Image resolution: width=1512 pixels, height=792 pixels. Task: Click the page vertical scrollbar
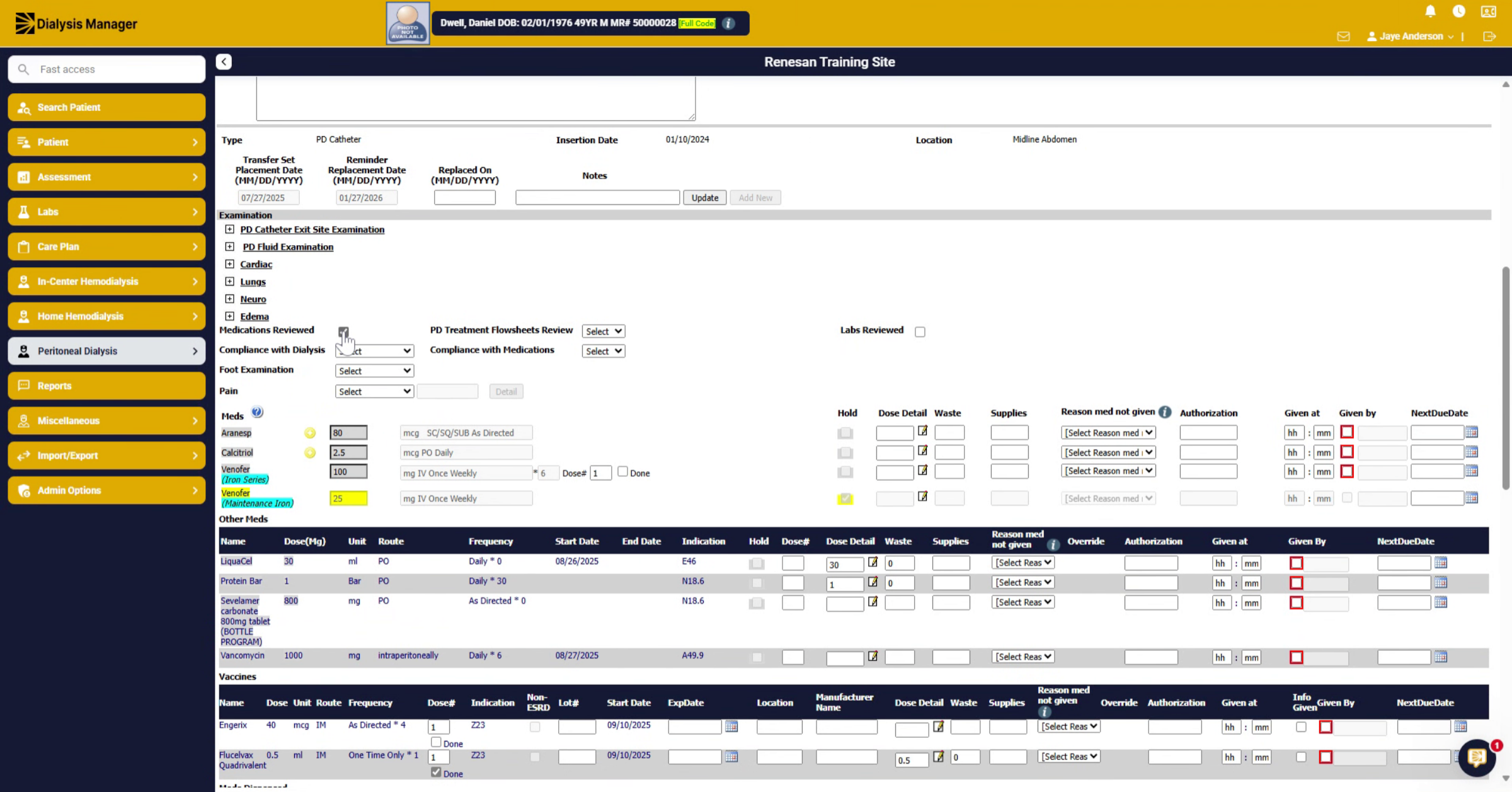1506,378
